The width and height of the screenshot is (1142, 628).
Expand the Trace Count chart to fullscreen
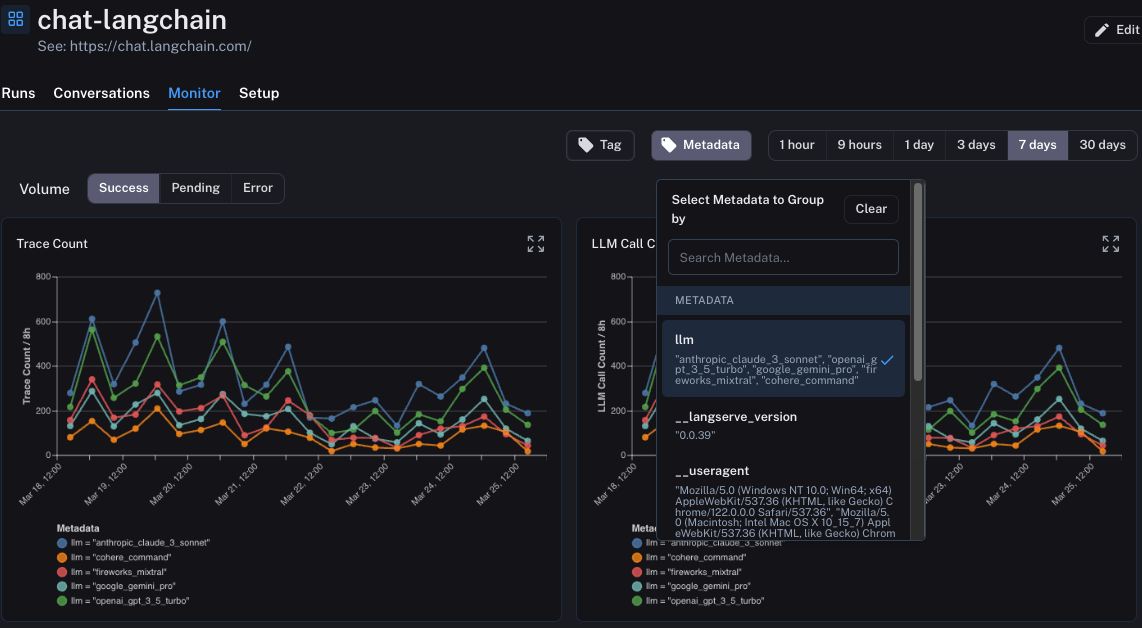536,243
